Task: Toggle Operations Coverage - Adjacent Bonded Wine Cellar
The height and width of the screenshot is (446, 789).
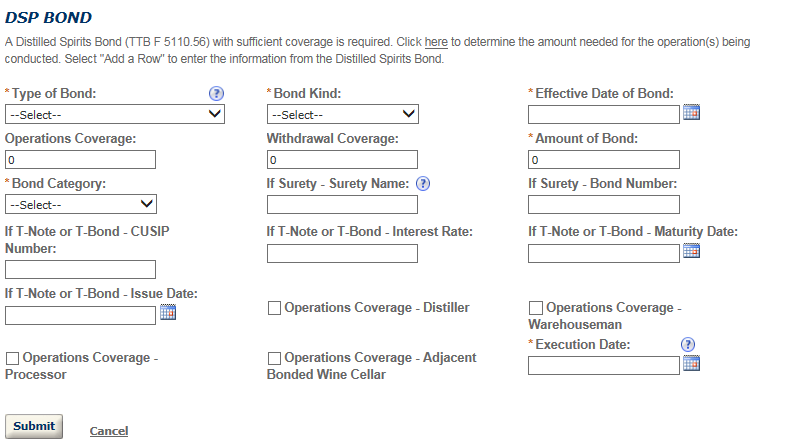Action: pos(274,358)
